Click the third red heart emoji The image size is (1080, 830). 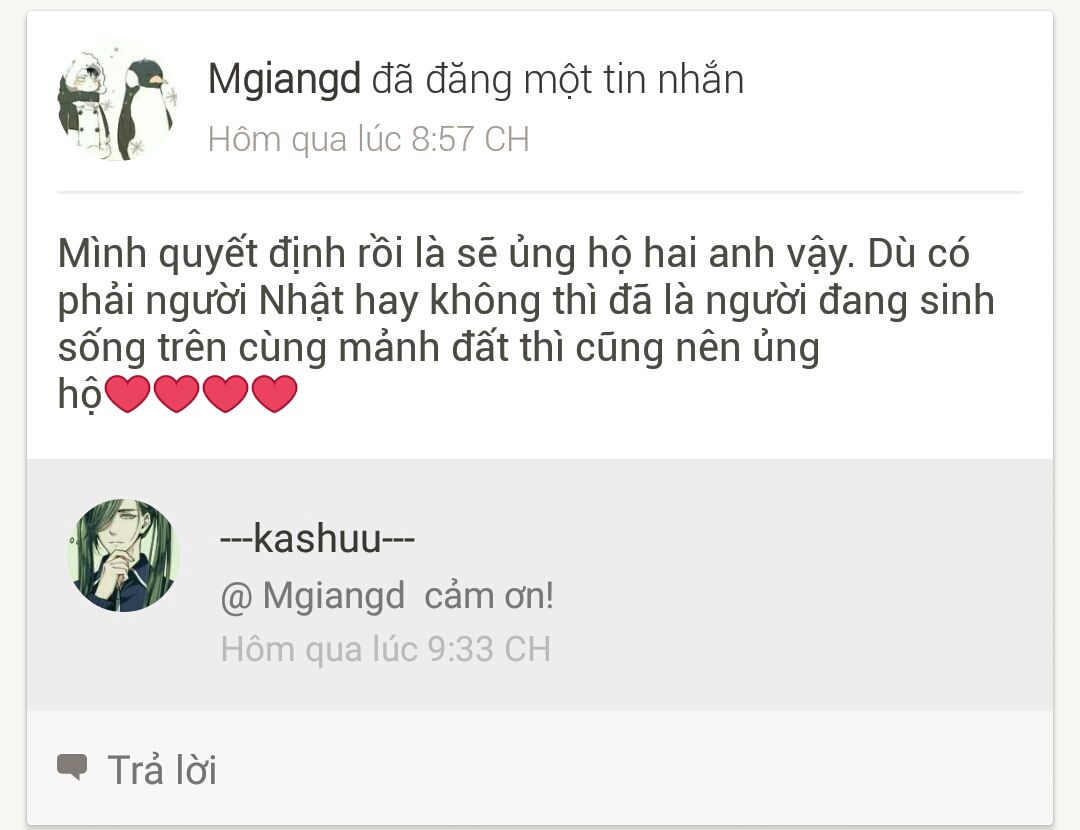[x=225, y=394]
